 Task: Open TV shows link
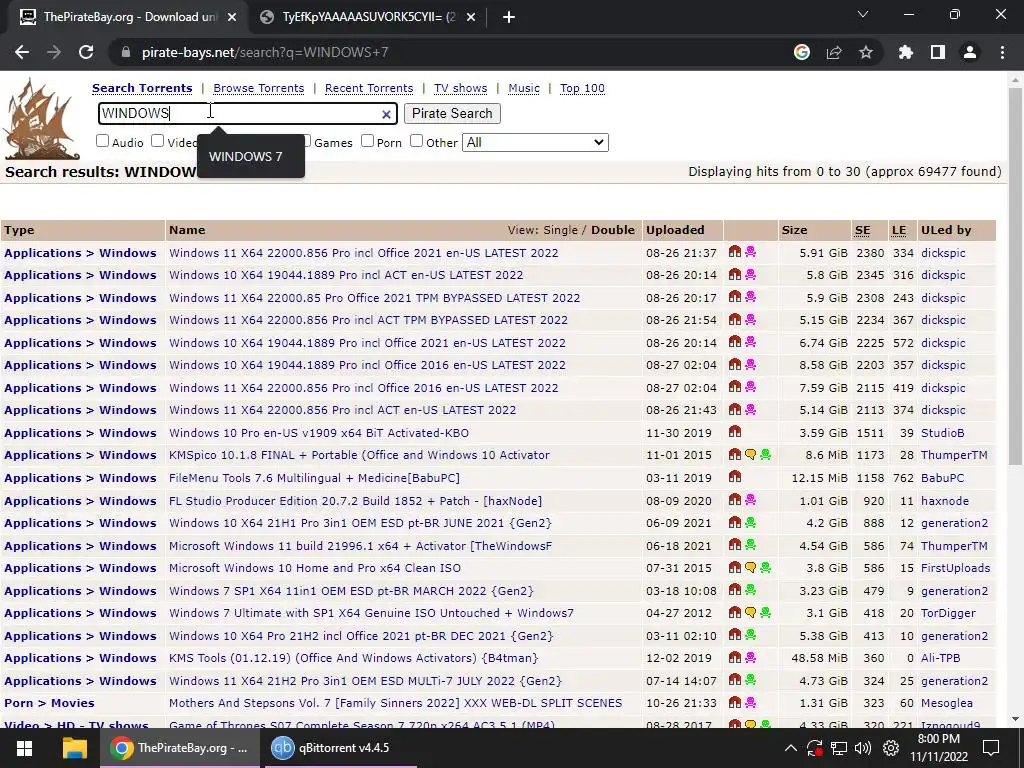pyautogui.click(x=460, y=88)
